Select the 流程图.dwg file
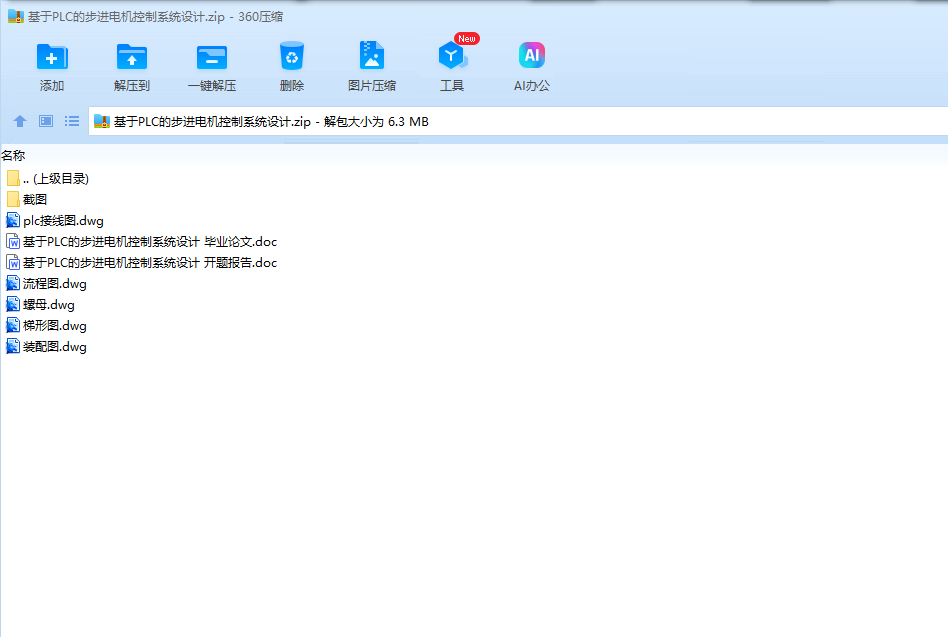 coord(47,283)
